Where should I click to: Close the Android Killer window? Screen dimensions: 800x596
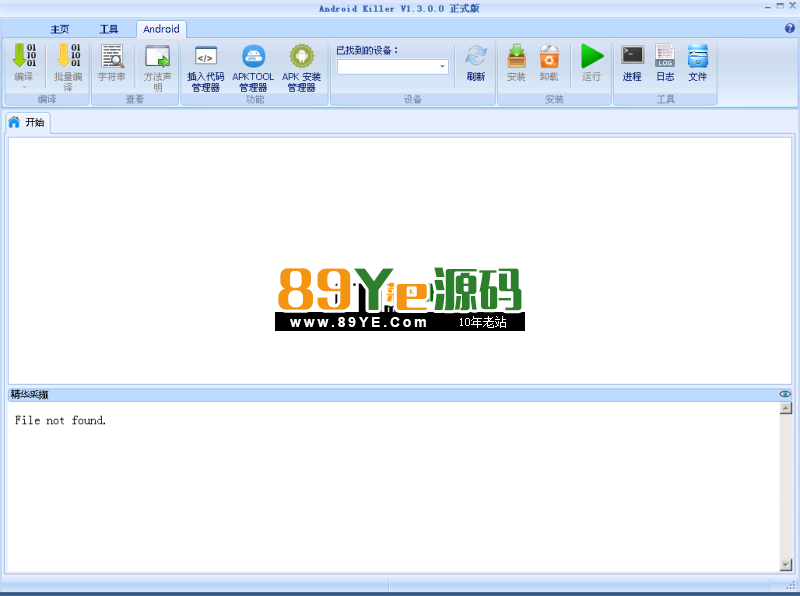792,6
